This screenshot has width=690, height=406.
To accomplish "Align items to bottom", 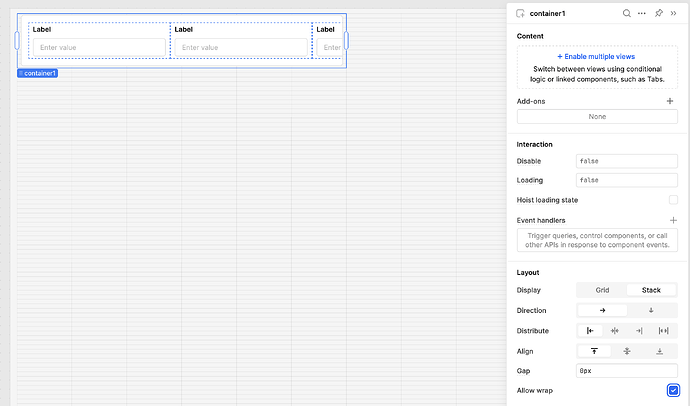I will [x=660, y=351].
